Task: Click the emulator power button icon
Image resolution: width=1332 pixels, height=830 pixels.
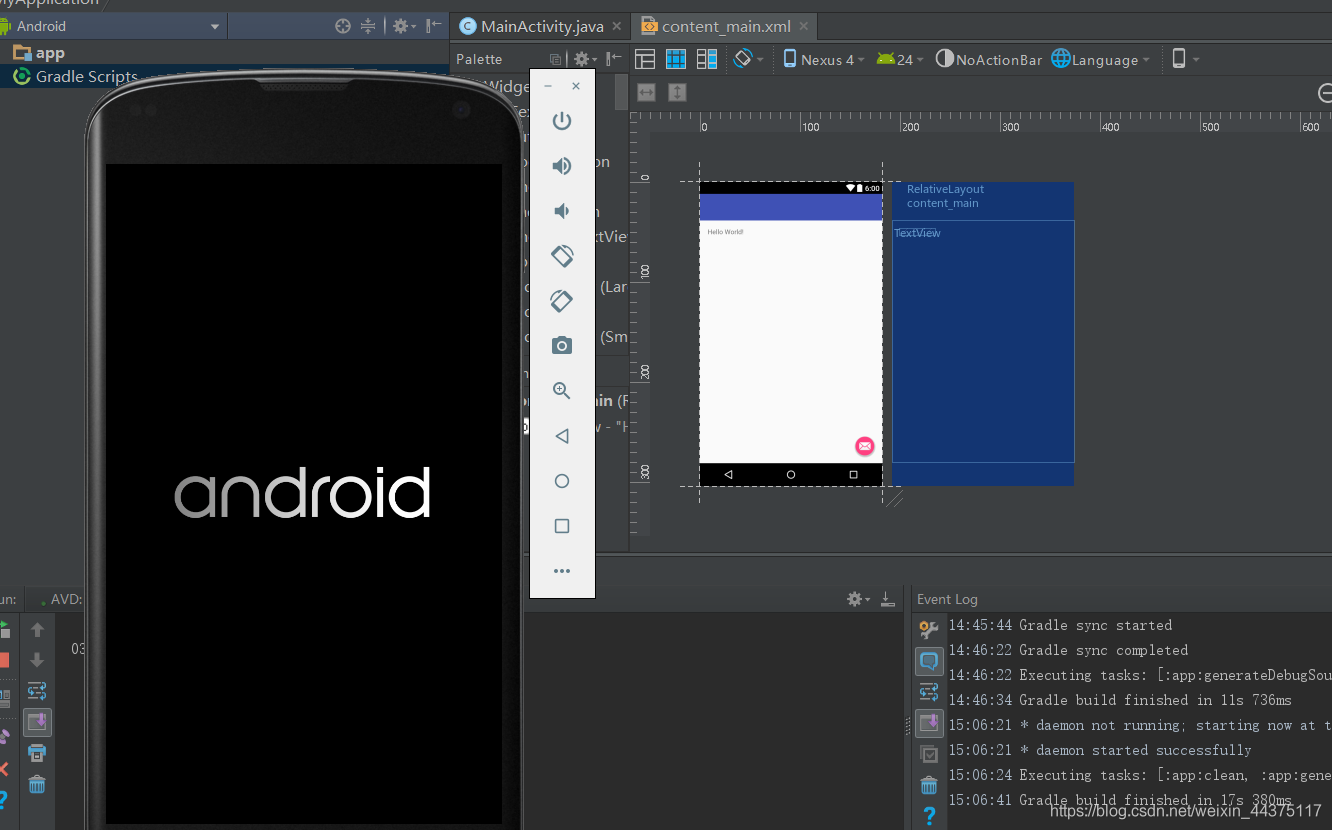Action: (562, 121)
